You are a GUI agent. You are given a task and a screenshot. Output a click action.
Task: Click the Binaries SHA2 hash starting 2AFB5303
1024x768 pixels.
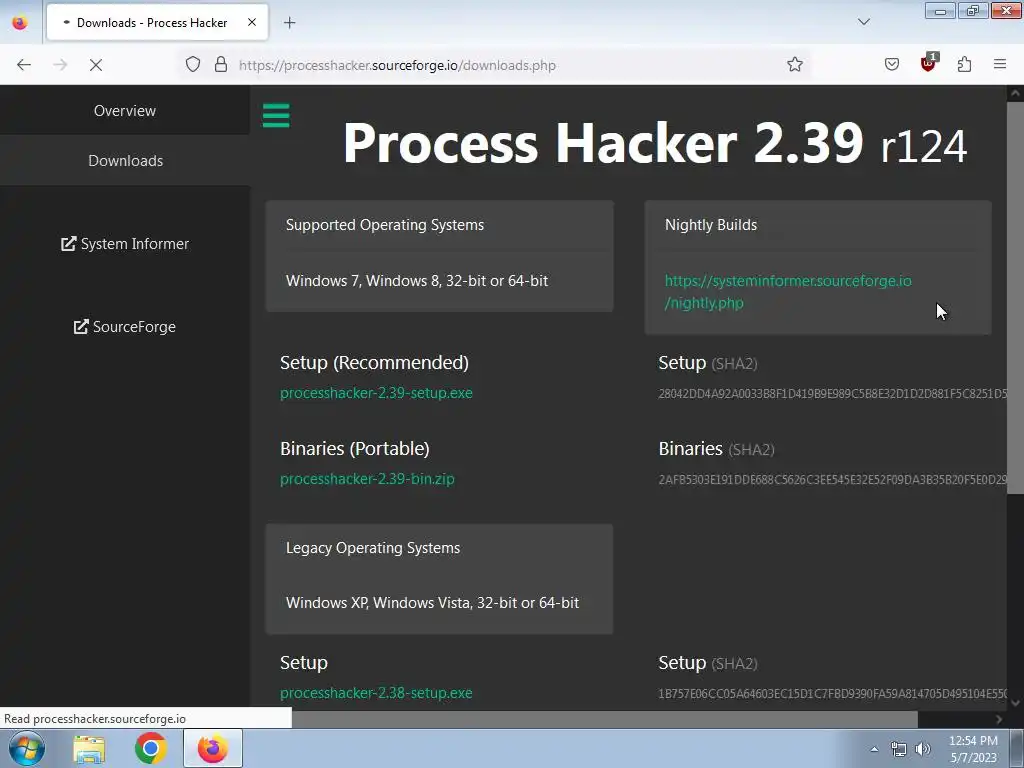click(833, 479)
